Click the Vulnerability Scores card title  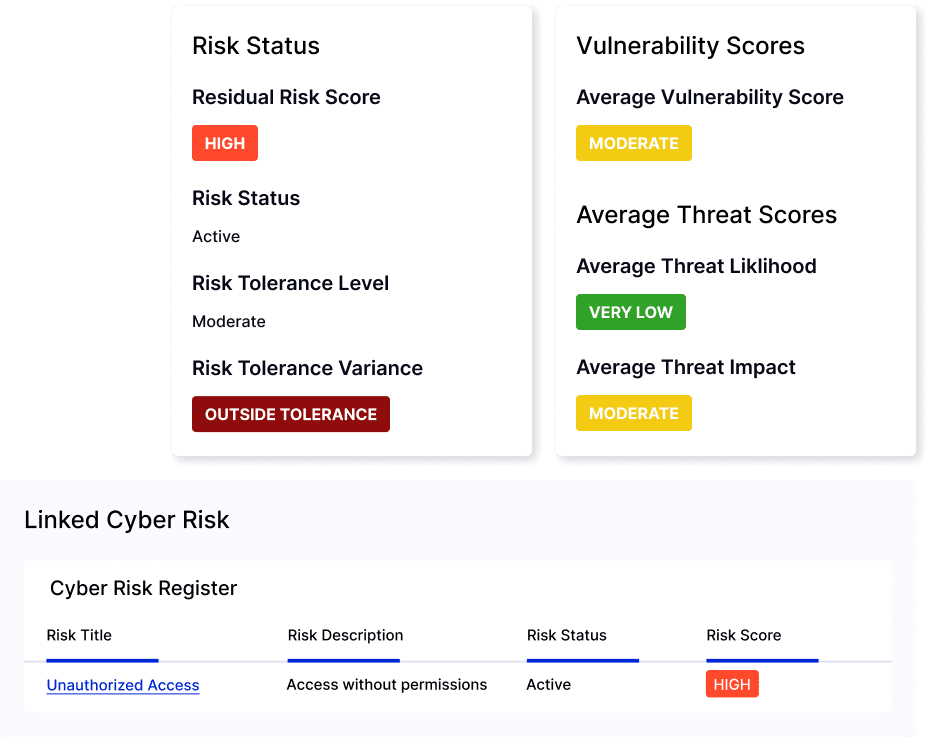[x=691, y=46]
